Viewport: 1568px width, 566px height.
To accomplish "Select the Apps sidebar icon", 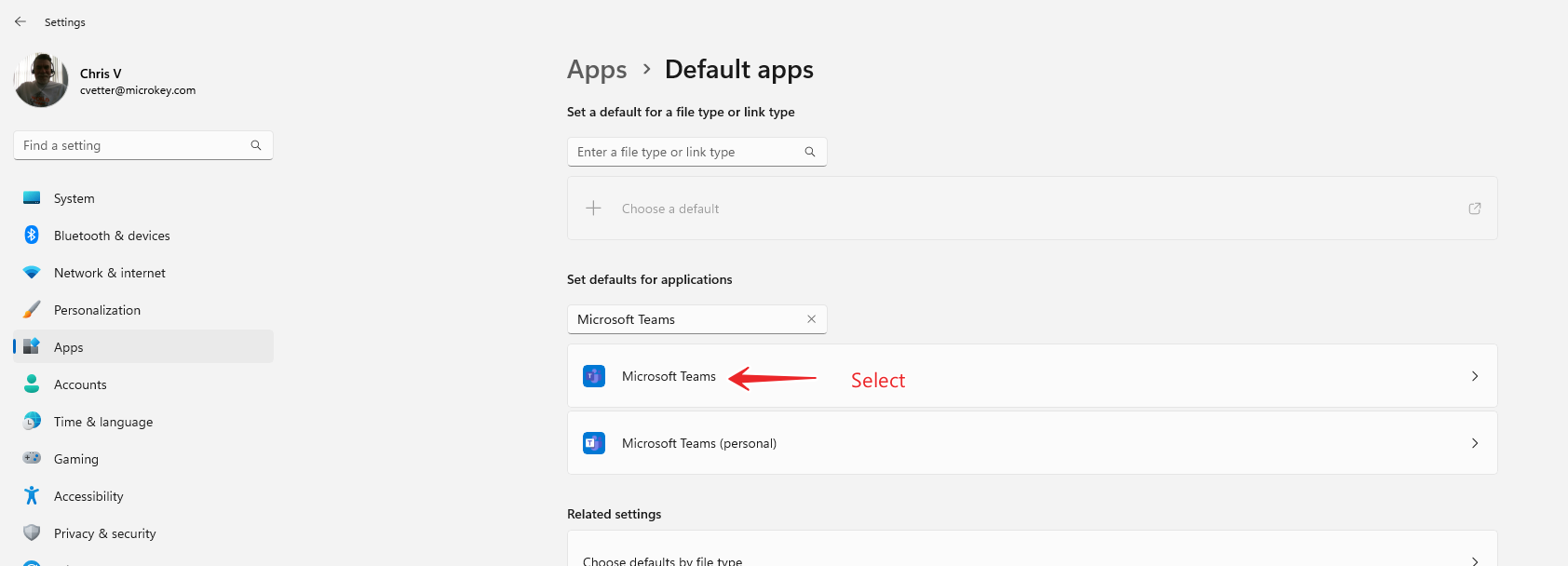I will [x=32, y=347].
